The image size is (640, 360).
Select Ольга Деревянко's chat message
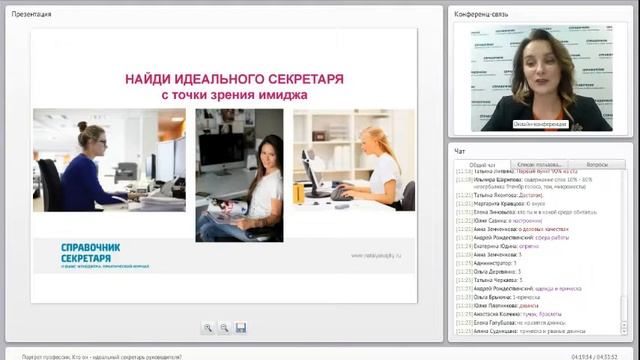[489, 271]
